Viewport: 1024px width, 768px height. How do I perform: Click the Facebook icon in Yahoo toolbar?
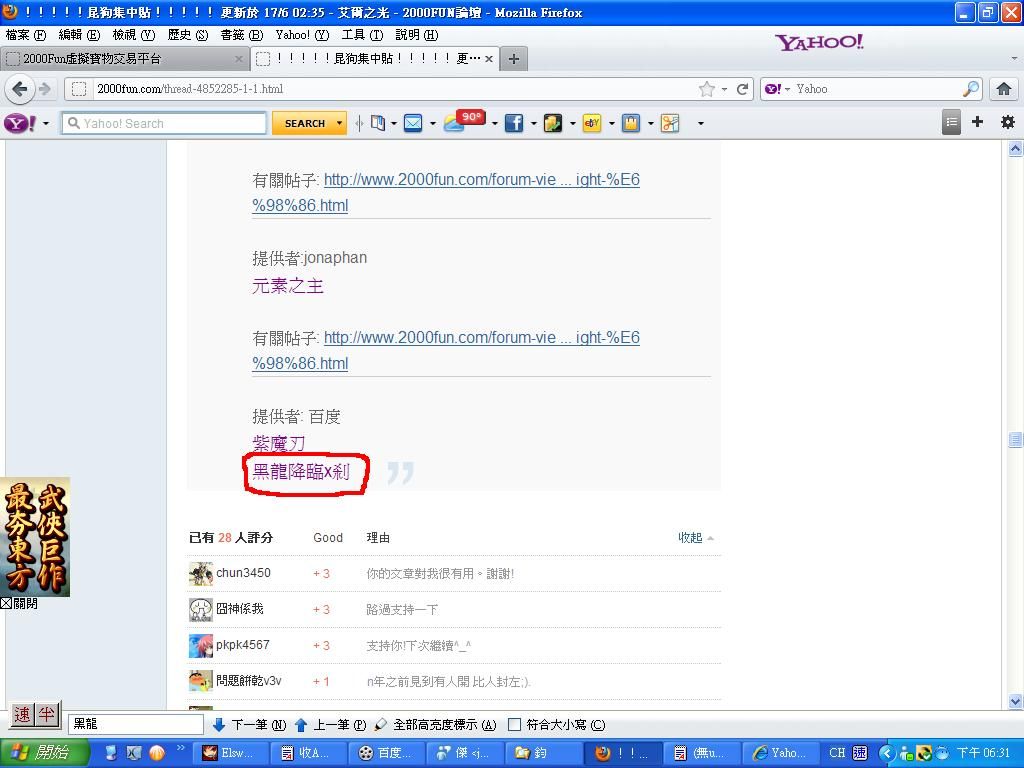pos(513,123)
